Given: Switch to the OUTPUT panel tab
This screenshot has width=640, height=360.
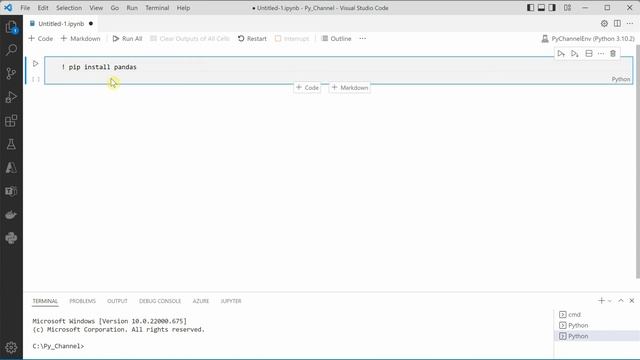Looking at the screenshot, I should pos(117,301).
